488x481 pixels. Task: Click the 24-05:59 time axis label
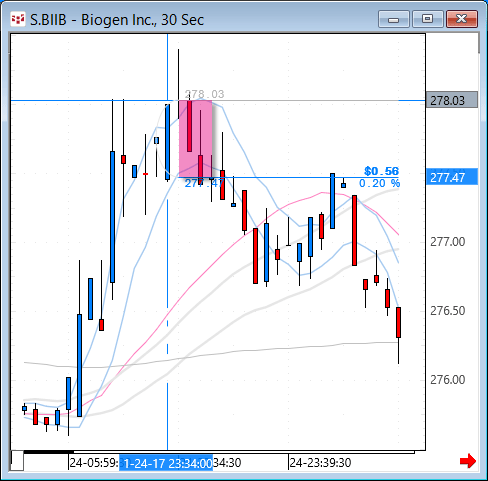[94, 463]
